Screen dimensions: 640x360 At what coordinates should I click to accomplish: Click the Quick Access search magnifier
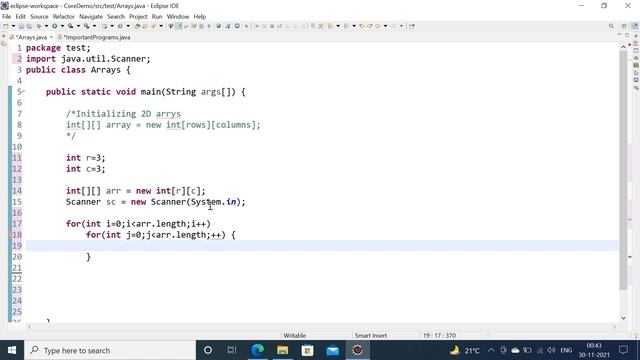[611, 26]
